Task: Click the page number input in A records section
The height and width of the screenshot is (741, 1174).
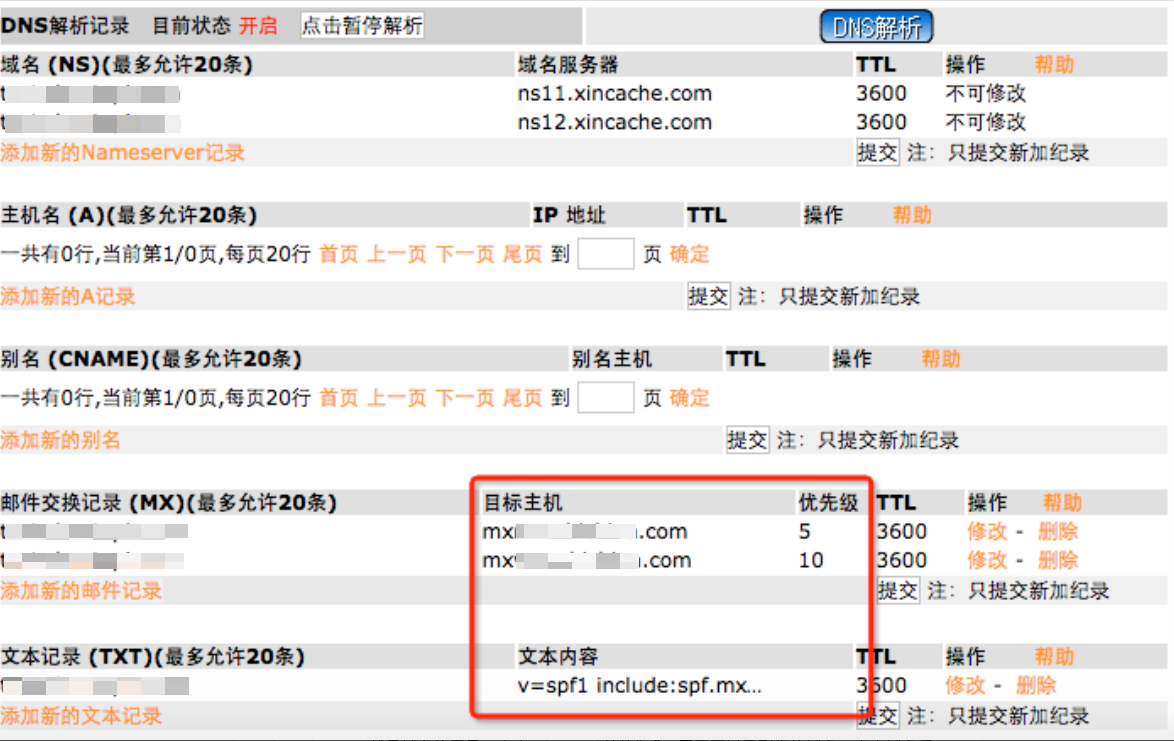Action: click(605, 254)
